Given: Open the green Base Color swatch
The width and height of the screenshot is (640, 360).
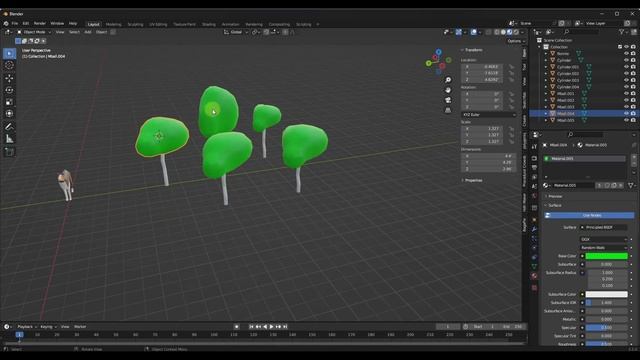Looking at the screenshot, I should point(607,256).
